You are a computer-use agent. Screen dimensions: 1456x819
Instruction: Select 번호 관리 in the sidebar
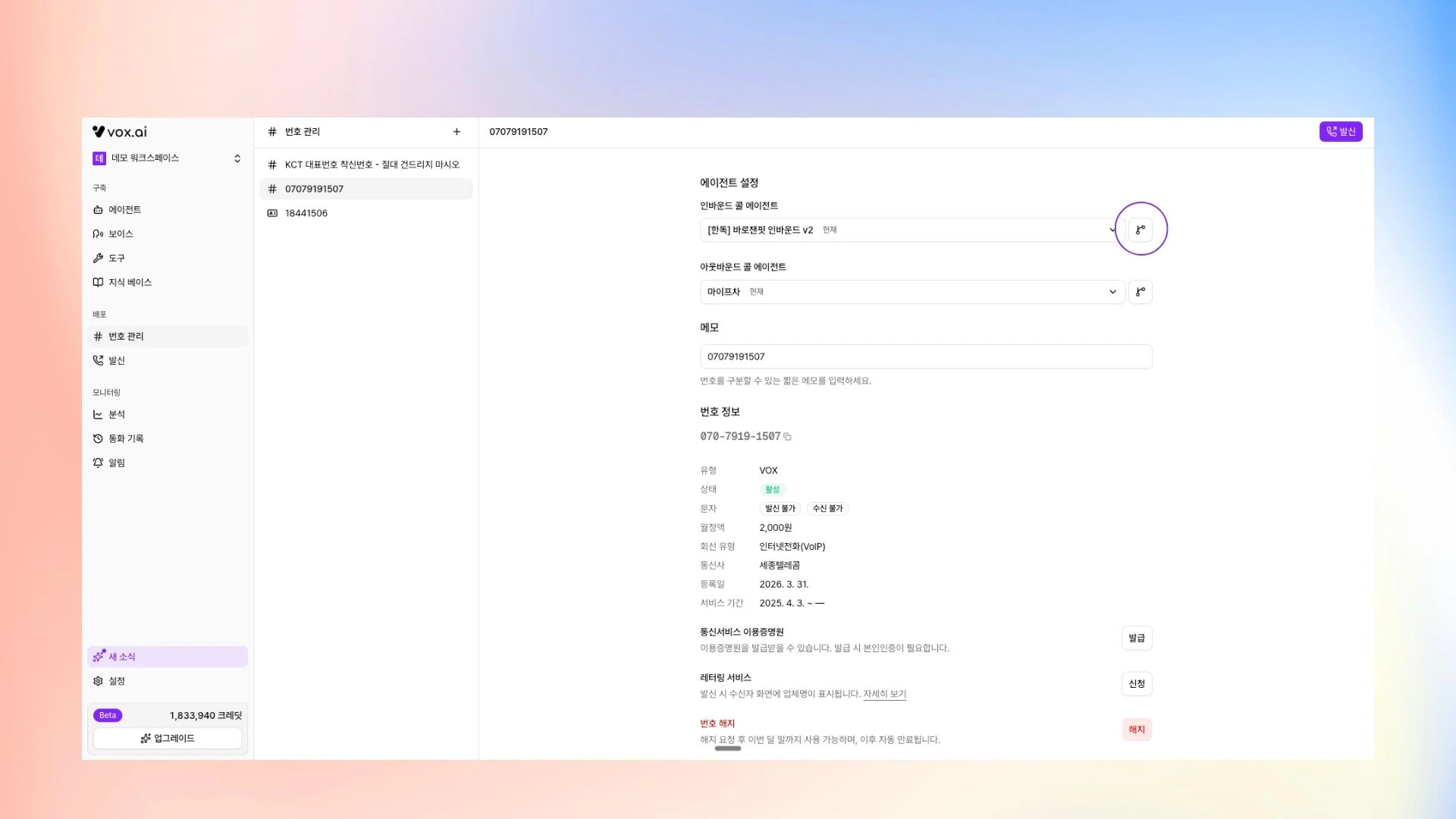click(167, 336)
